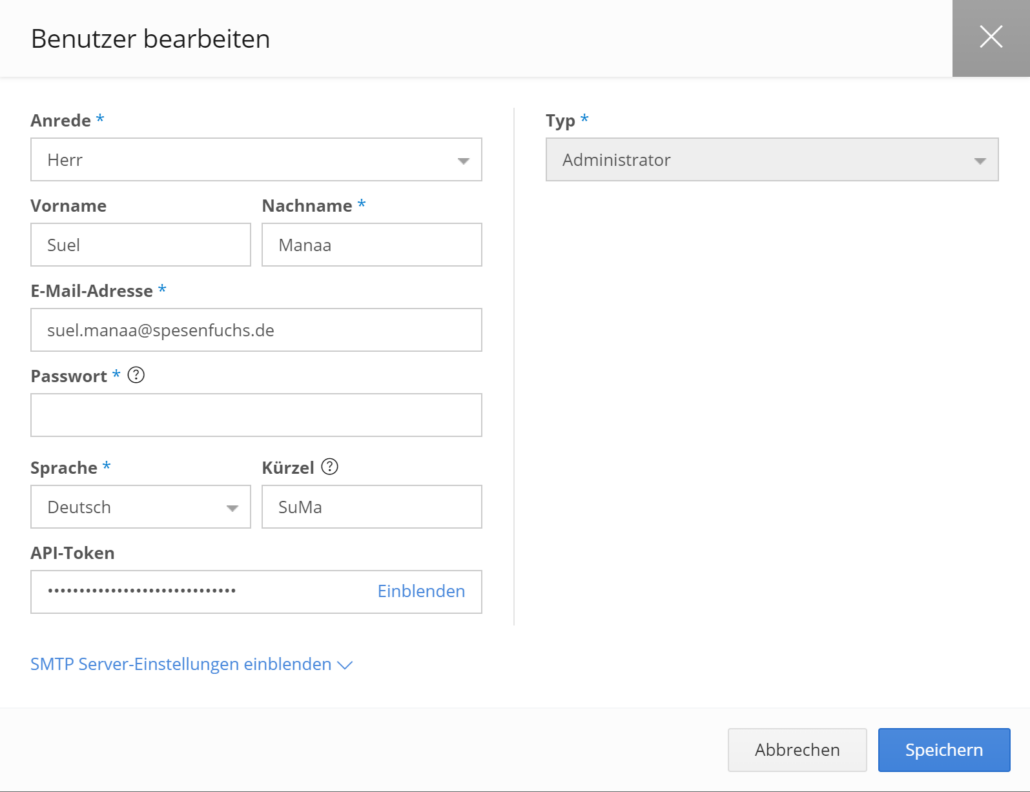Image resolution: width=1030 pixels, height=792 pixels.
Task: Open the Sprache dropdown showing Deutsch
Action: pyautogui.click(x=140, y=506)
